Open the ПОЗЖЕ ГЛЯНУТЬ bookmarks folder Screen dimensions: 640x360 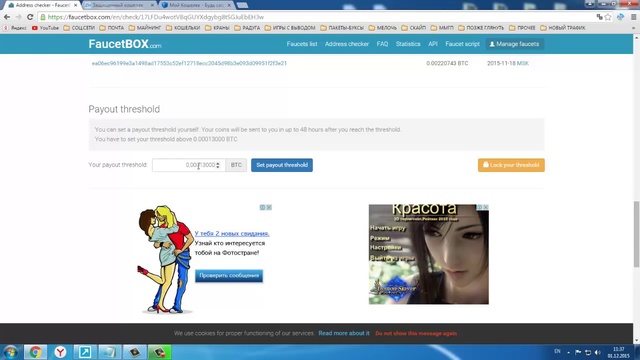[x=481, y=28]
